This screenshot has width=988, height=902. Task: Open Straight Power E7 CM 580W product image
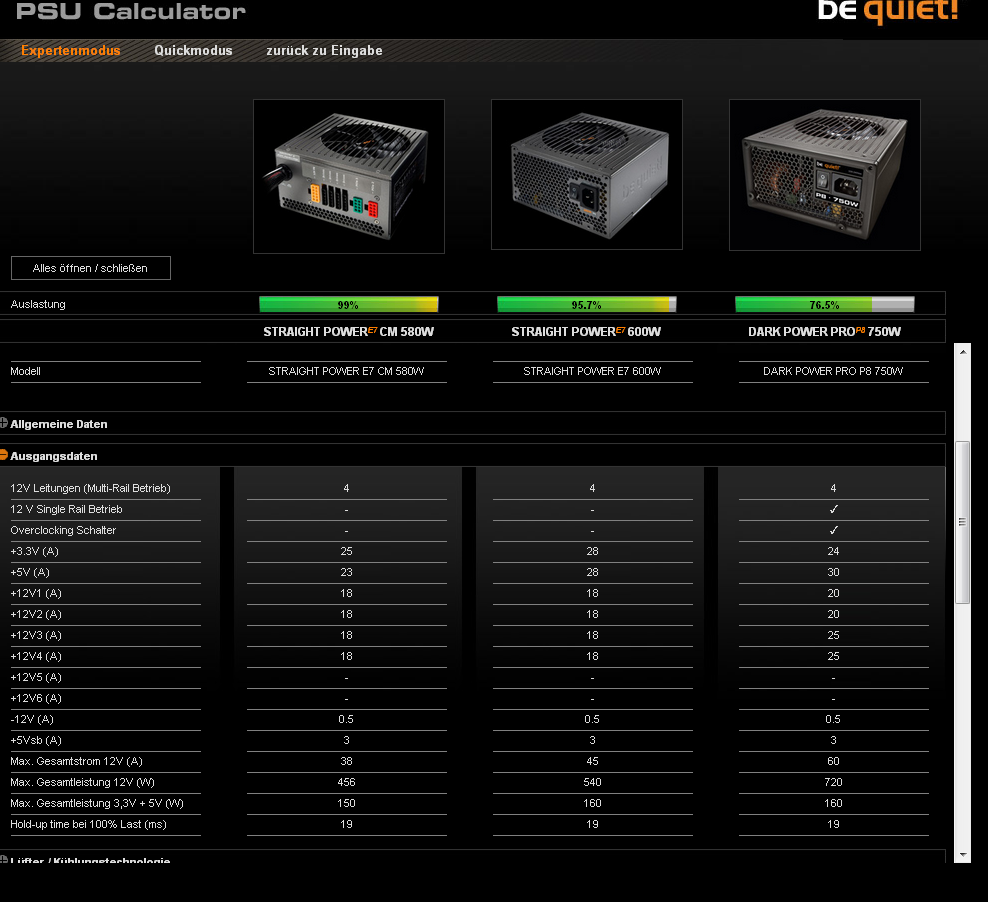[x=349, y=176]
